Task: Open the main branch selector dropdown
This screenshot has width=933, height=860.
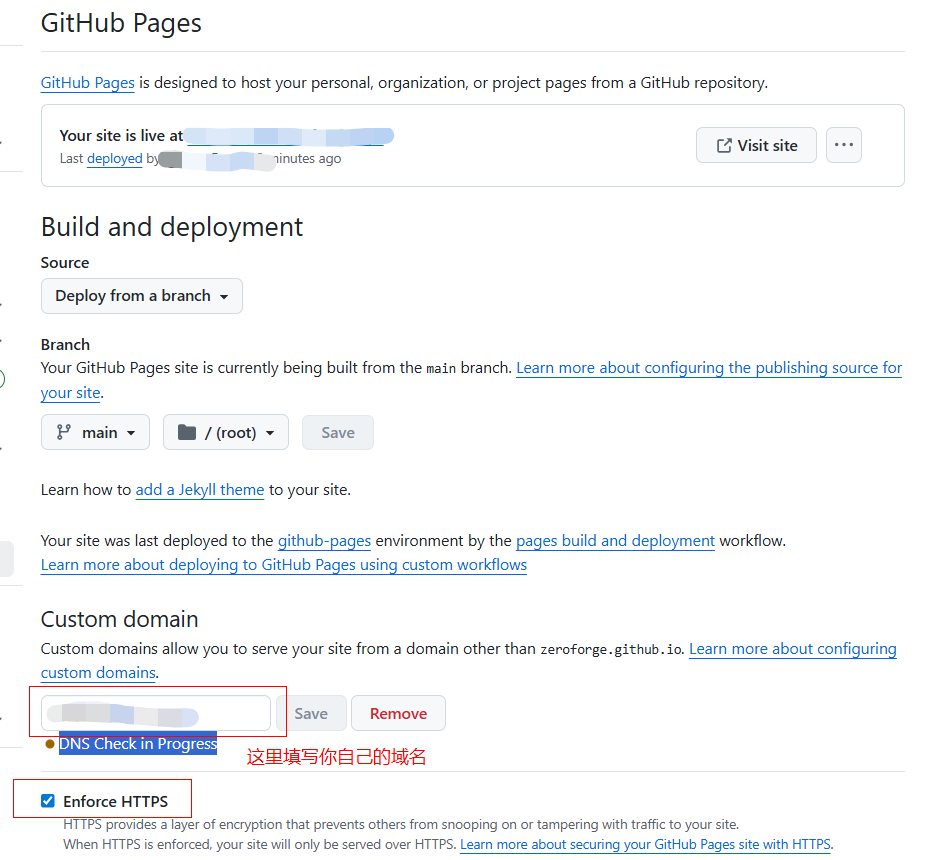Action: click(95, 432)
